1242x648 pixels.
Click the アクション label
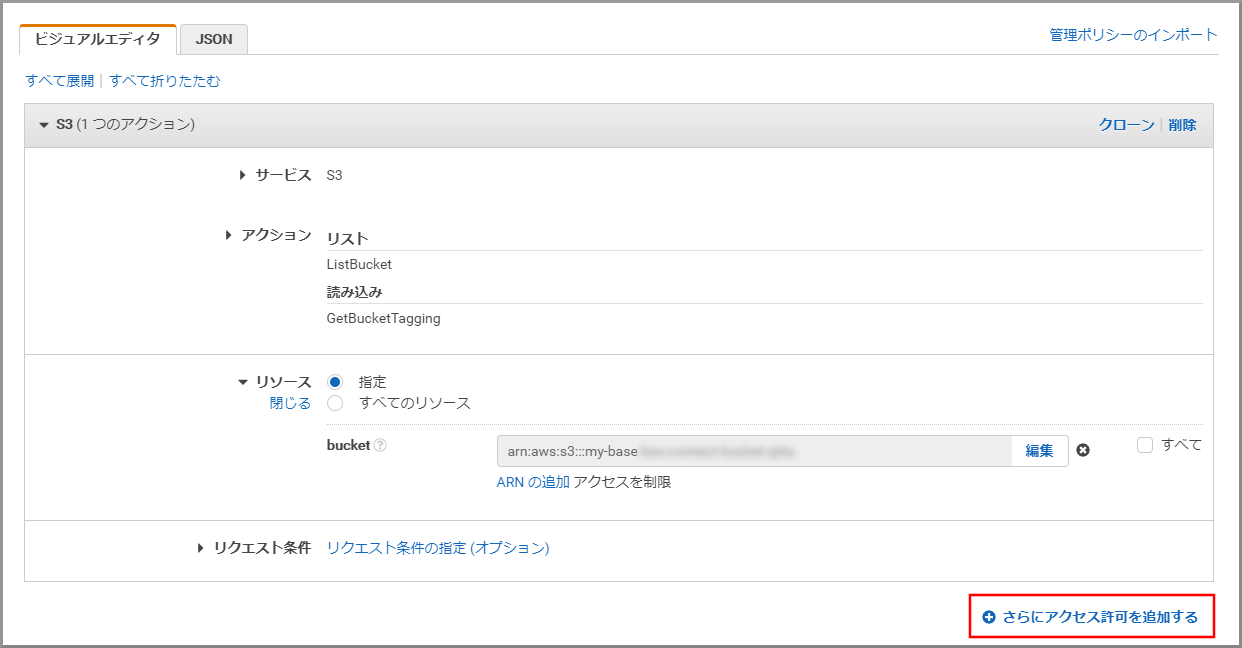(x=276, y=235)
